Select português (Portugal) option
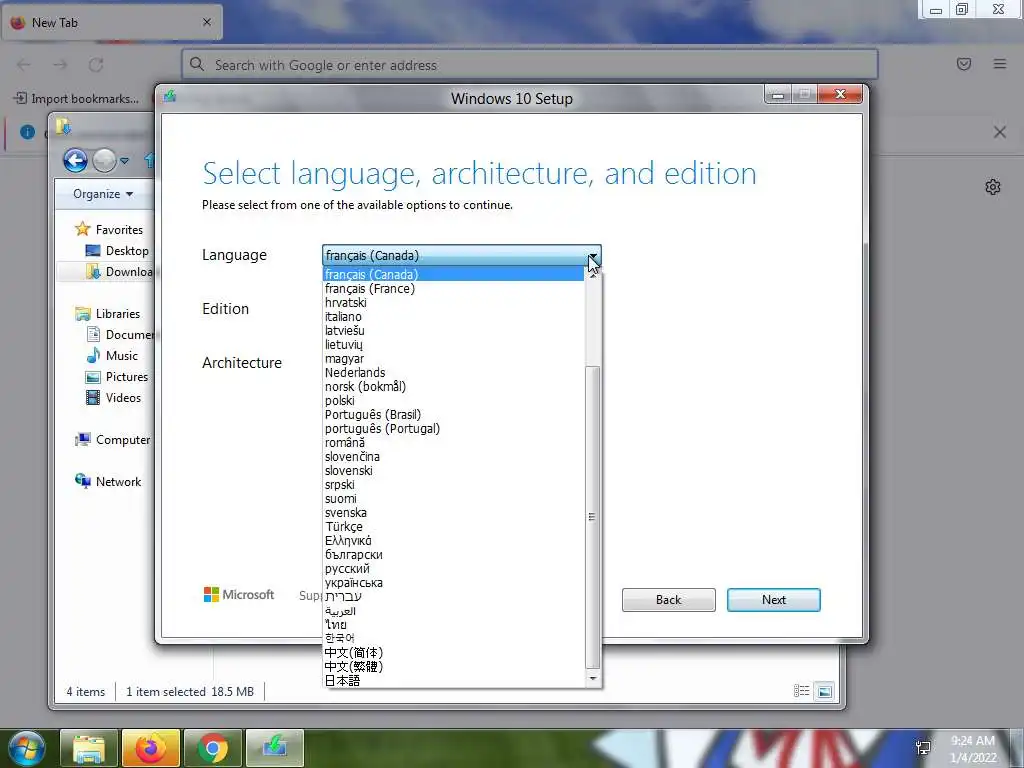 coord(454,428)
